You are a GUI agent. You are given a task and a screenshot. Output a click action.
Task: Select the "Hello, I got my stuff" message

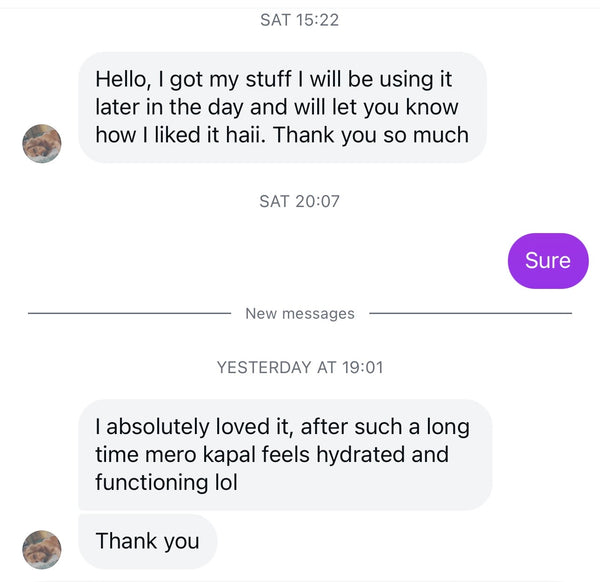282,107
